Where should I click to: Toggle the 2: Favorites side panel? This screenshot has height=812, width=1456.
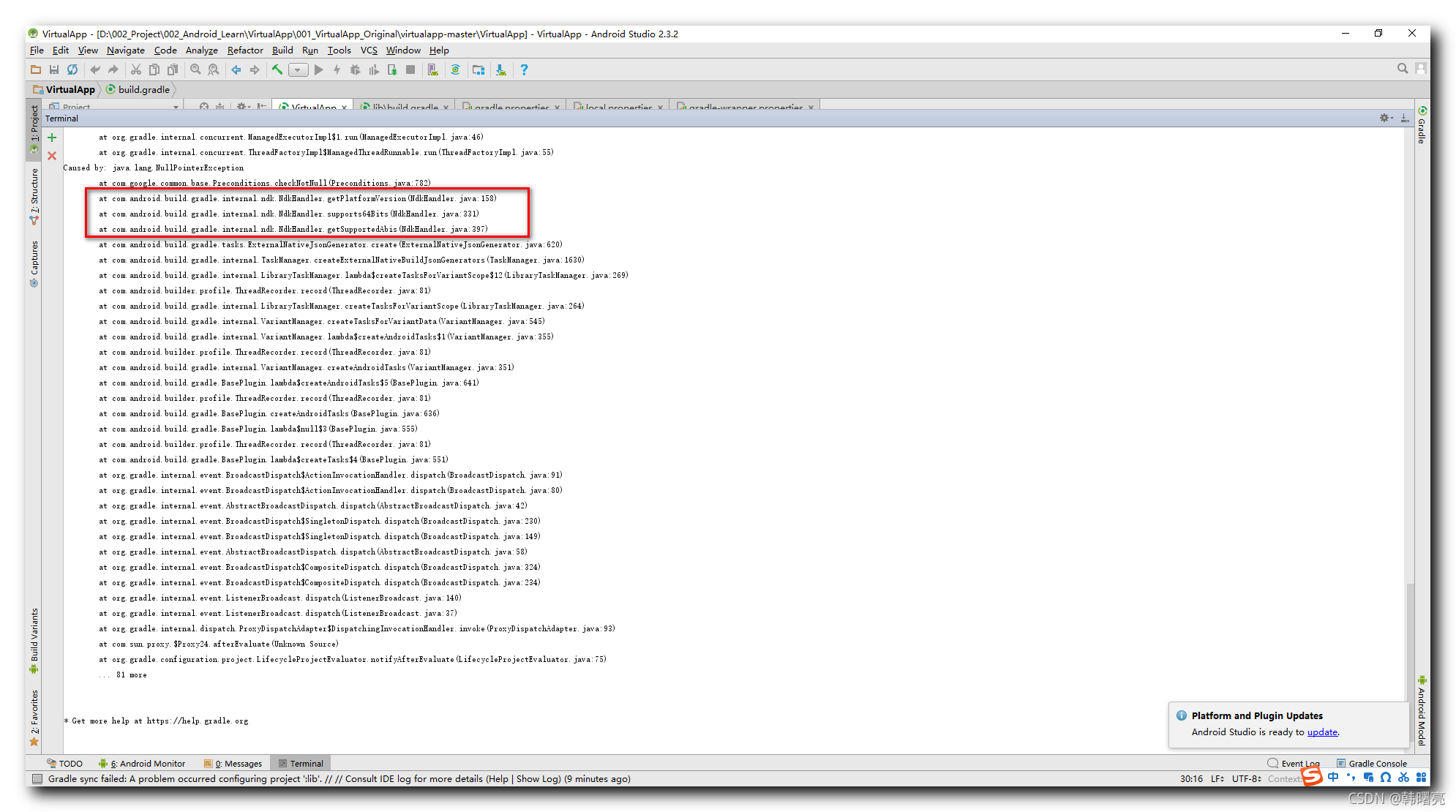coord(34,718)
